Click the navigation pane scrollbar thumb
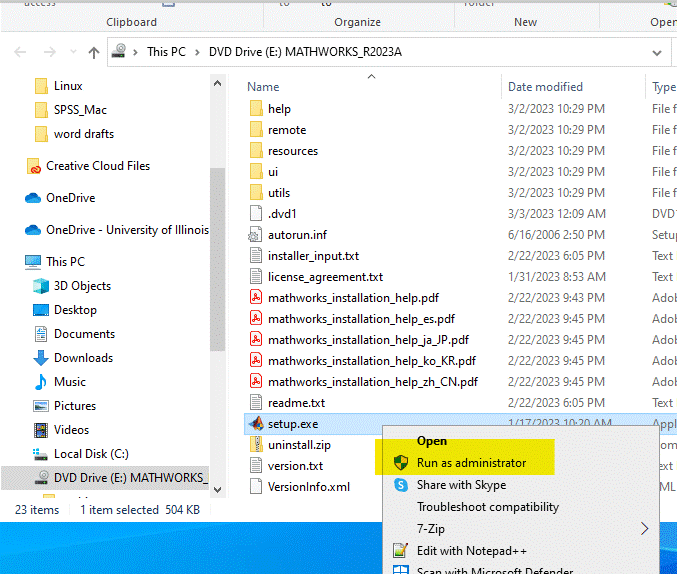677x574 pixels. tap(218, 259)
